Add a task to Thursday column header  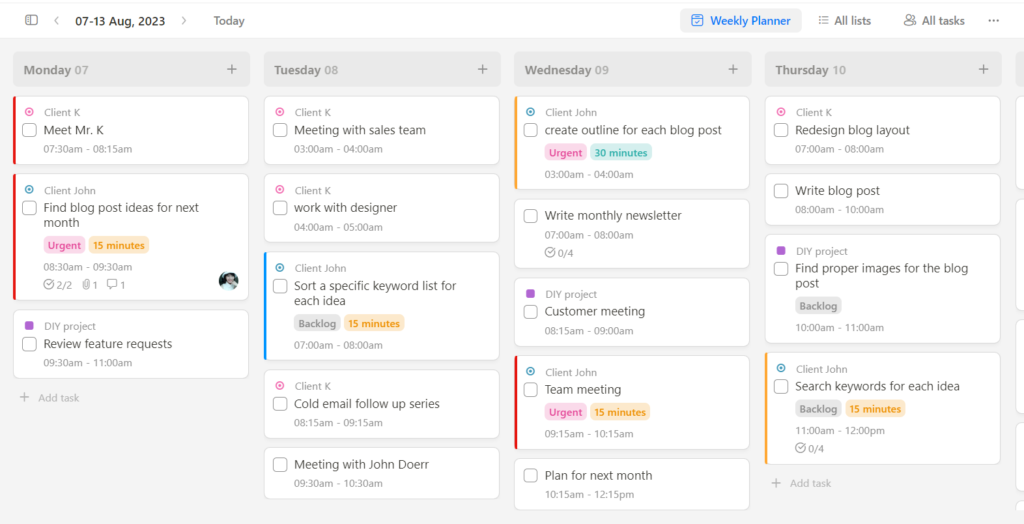click(x=984, y=69)
